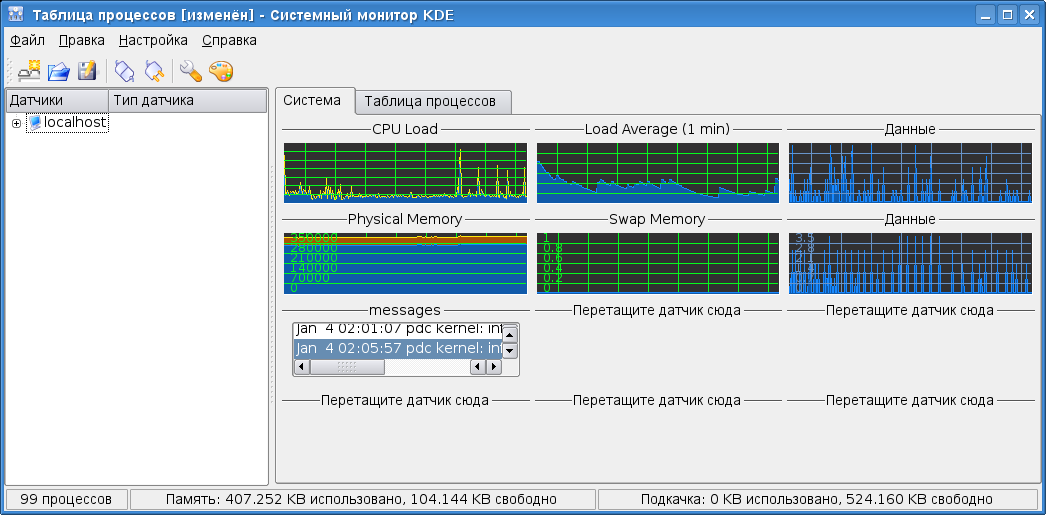Click the Swap Memory graph

pyautogui.click(x=658, y=264)
